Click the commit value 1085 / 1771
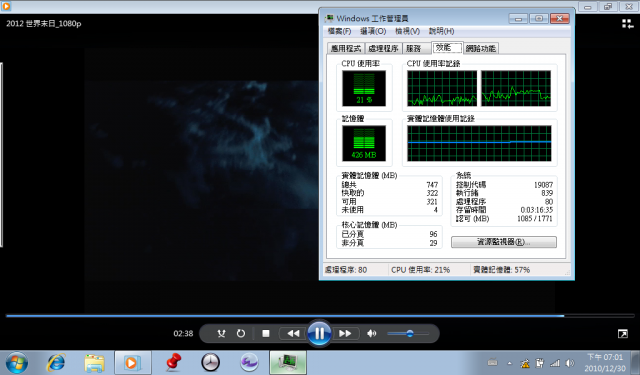The height and width of the screenshot is (375, 640). 534,218
